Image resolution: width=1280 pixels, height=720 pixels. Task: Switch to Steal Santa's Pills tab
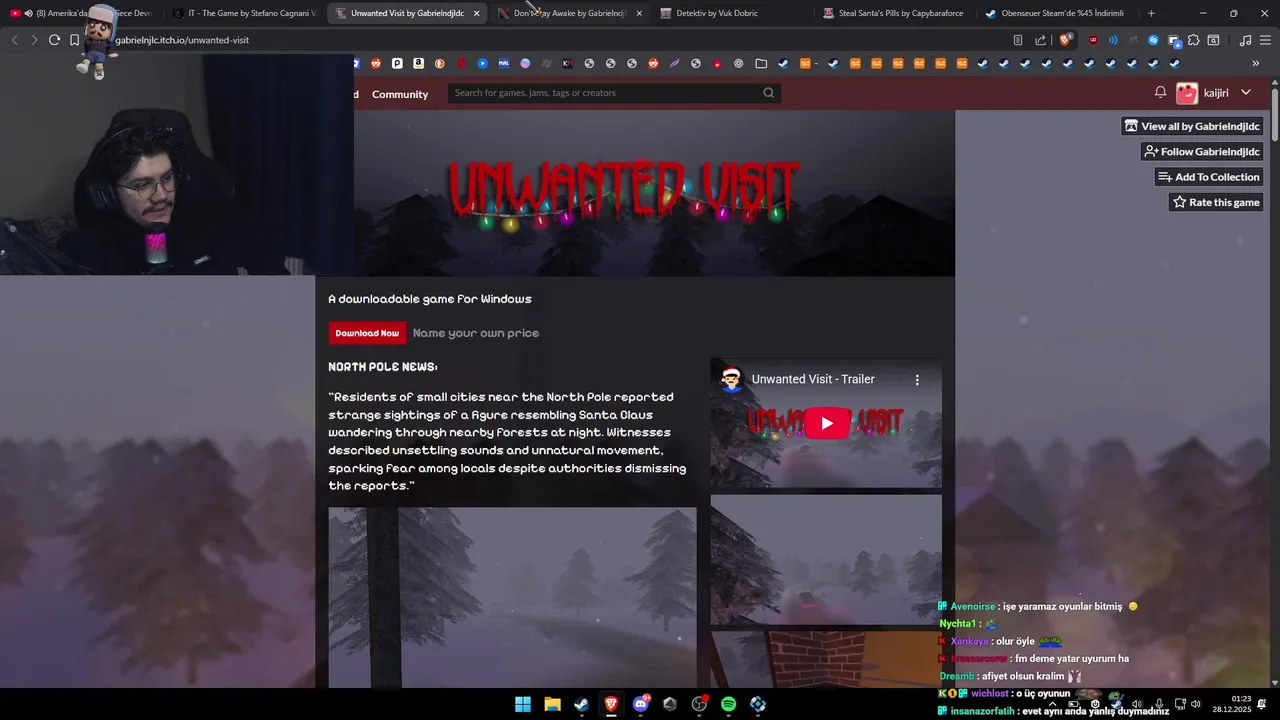click(894, 13)
